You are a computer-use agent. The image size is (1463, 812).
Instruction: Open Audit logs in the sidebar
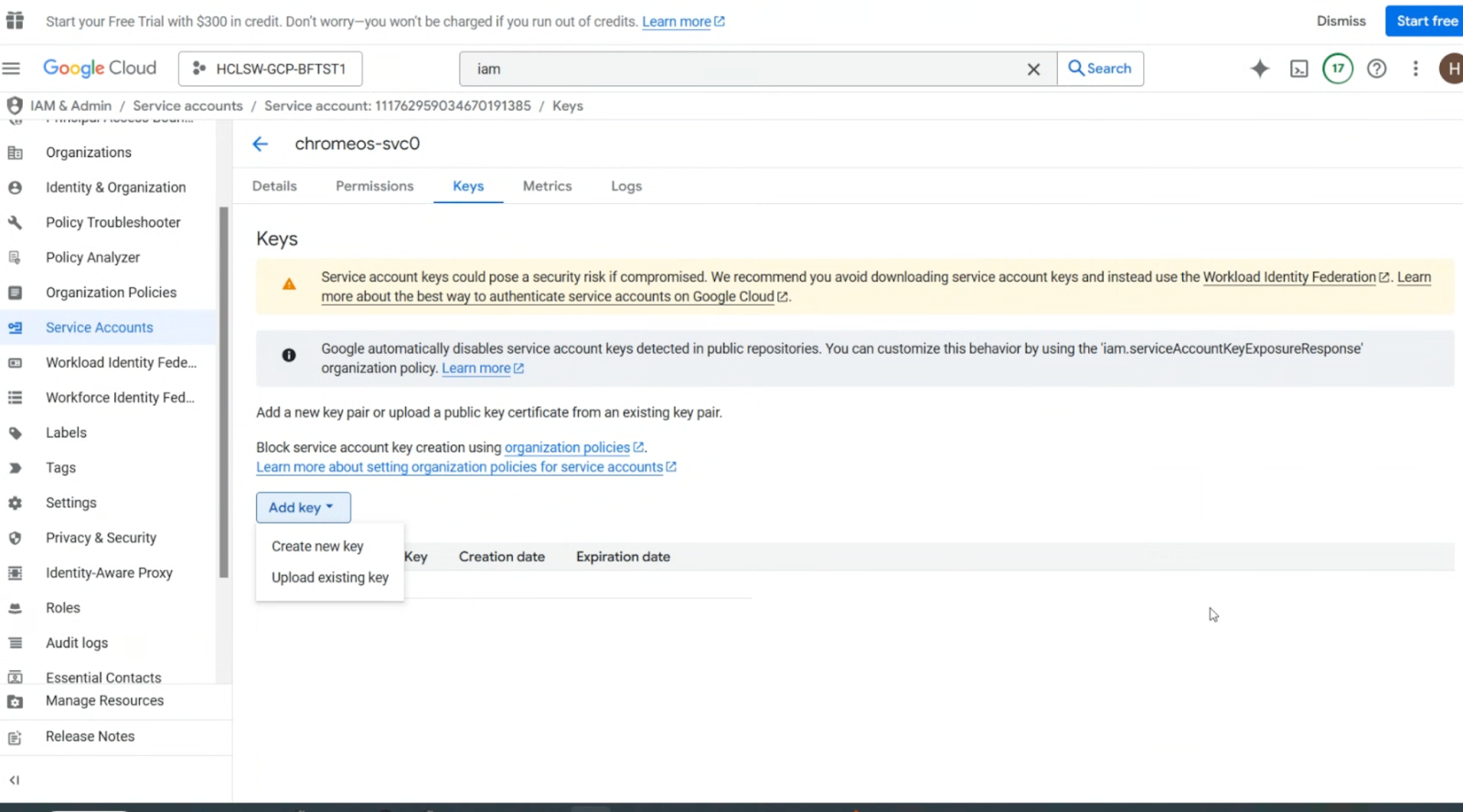click(x=77, y=643)
